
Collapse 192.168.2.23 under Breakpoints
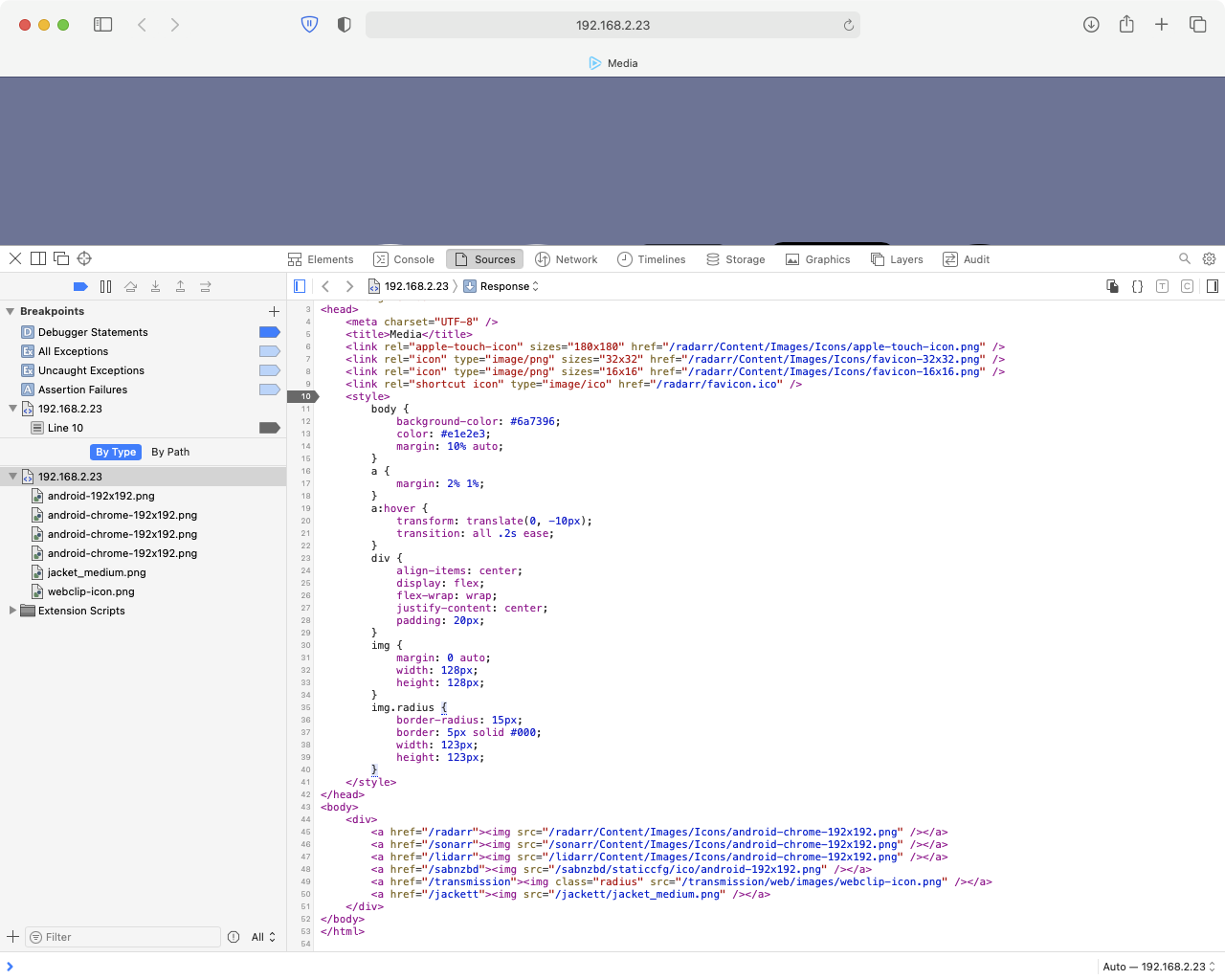pos(12,408)
